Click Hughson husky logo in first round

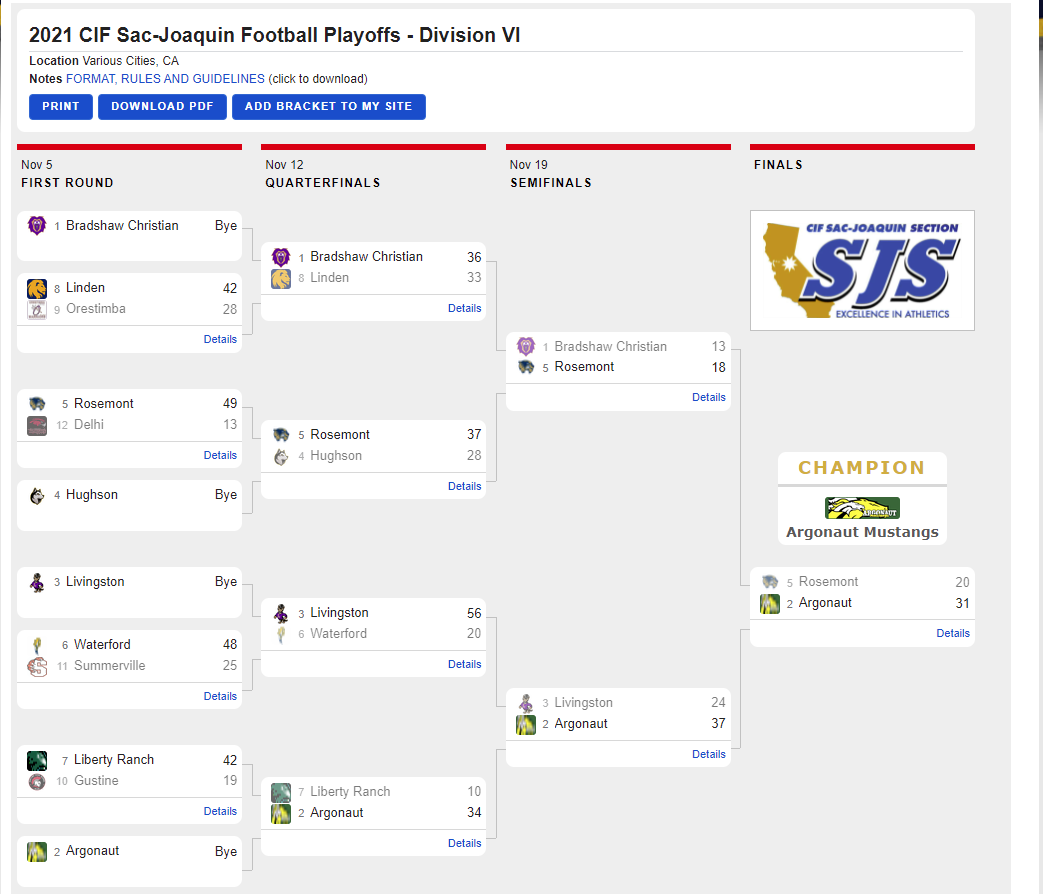(x=37, y=495)
